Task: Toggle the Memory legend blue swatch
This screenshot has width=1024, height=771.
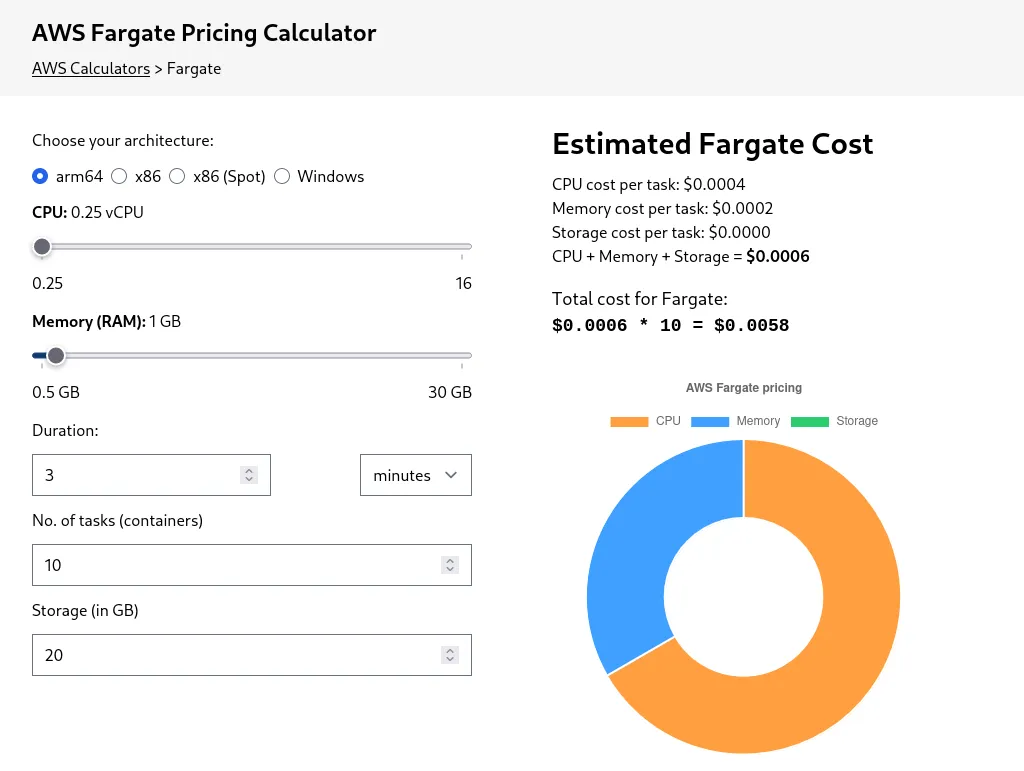Action: coord(710,422)
